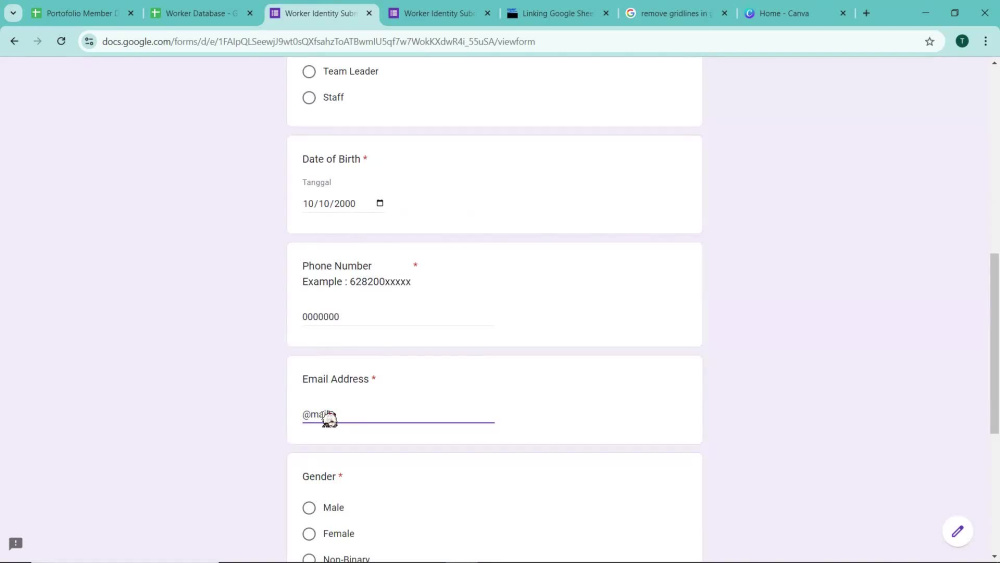Restore down the Chrome window
The height and width of the screenshot is (563, 1000).
click(x=955, y=13)
